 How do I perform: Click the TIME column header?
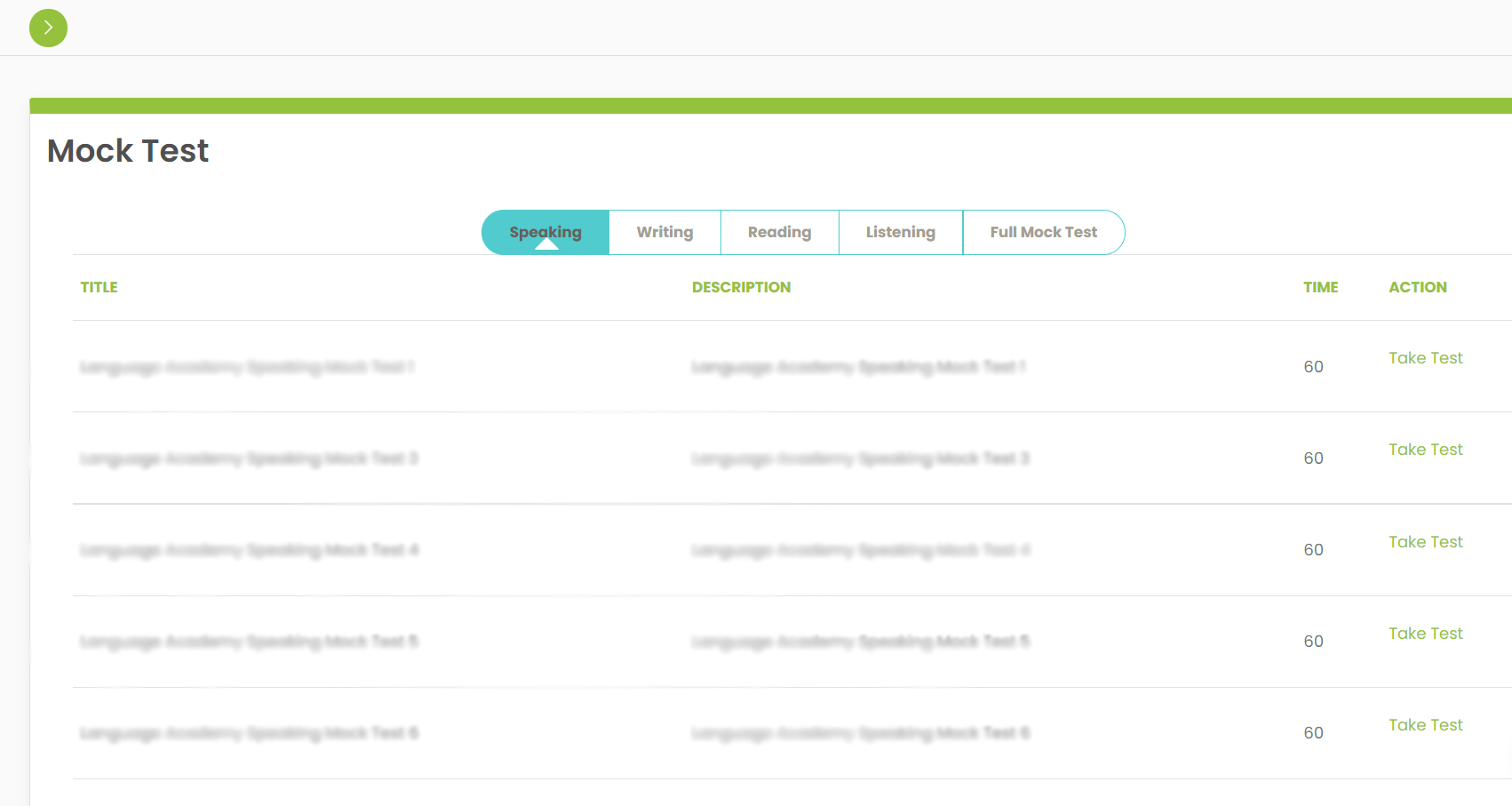[1321, 287]
